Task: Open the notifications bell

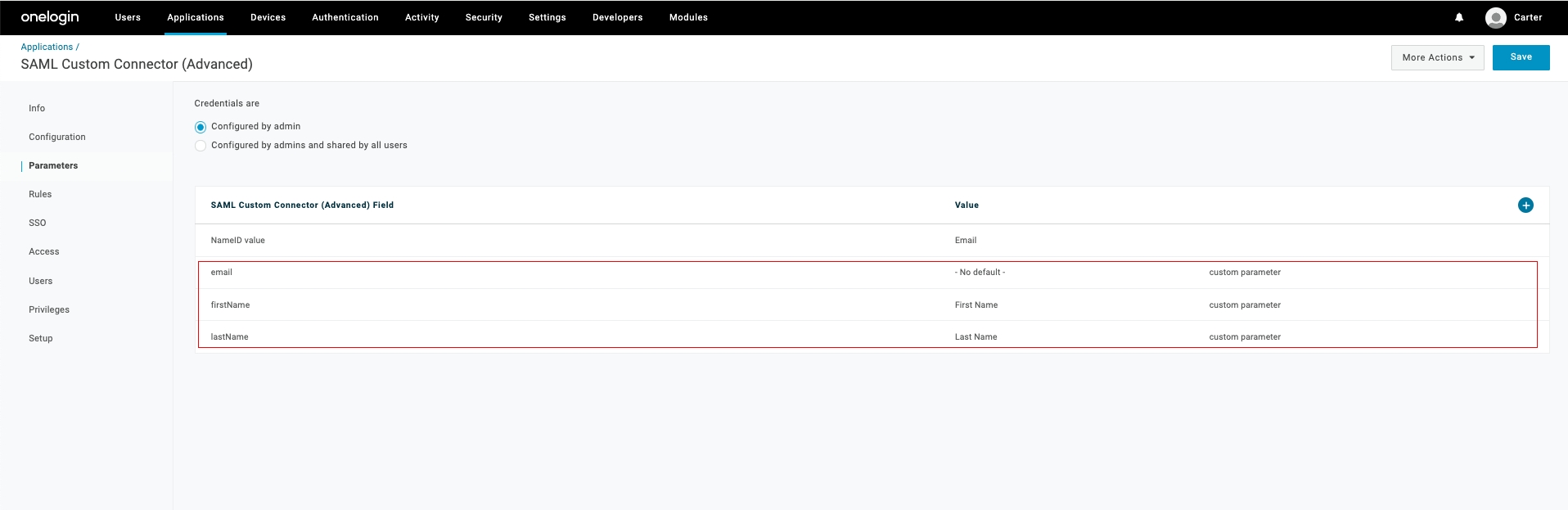Action: [1458, 17]
